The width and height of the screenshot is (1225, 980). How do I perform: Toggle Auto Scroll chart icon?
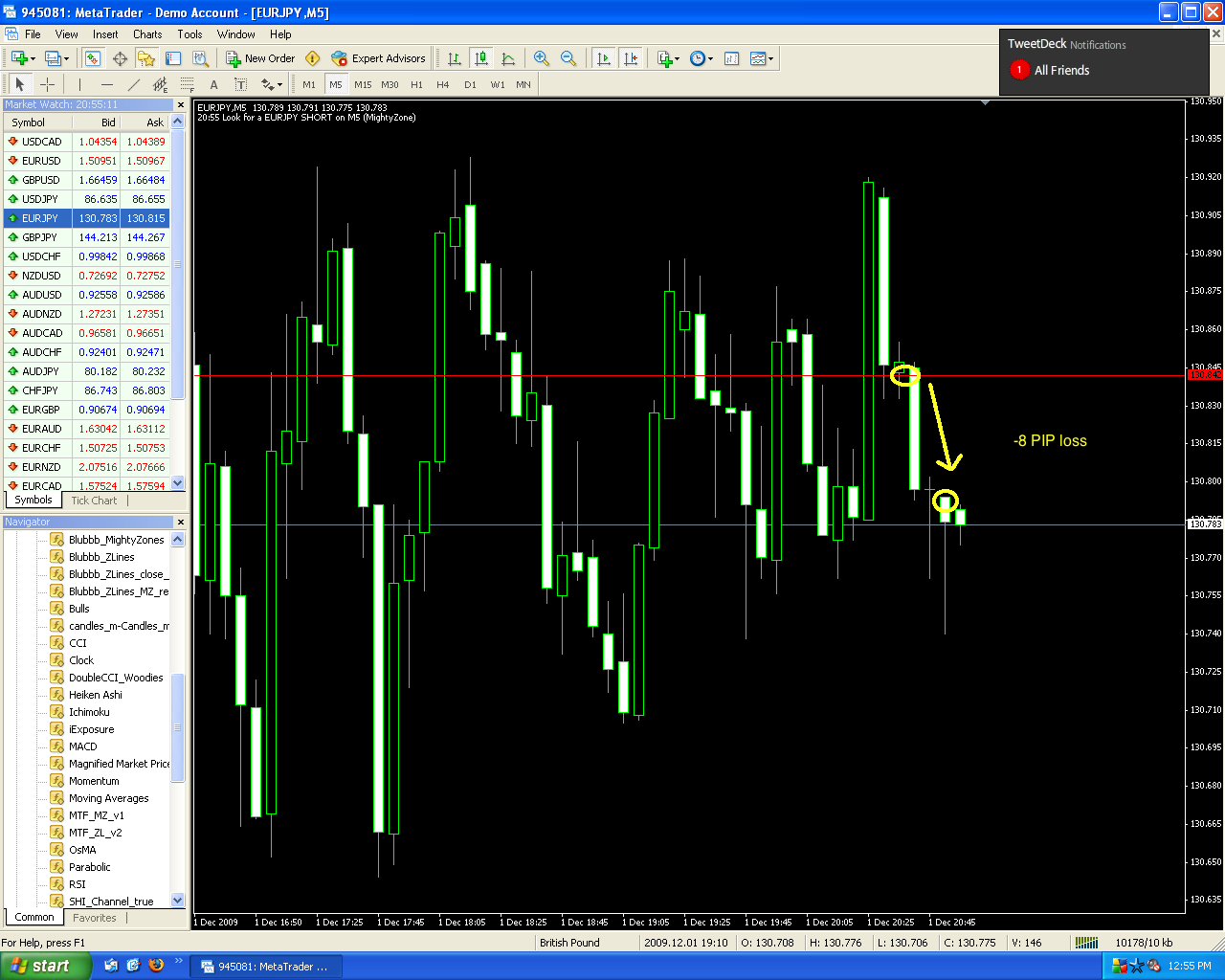tap(603, 58)
